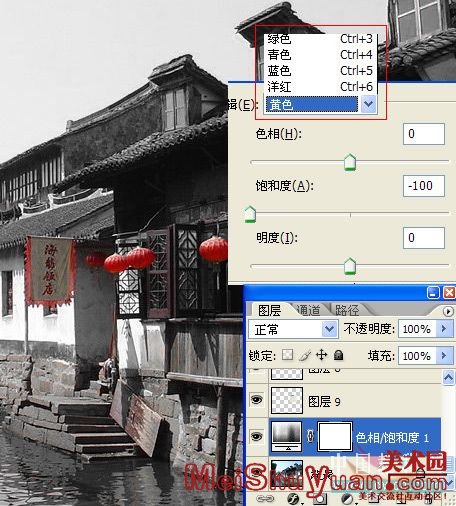Click the 饱和度 saturation slider handle

tap(250, 214)
